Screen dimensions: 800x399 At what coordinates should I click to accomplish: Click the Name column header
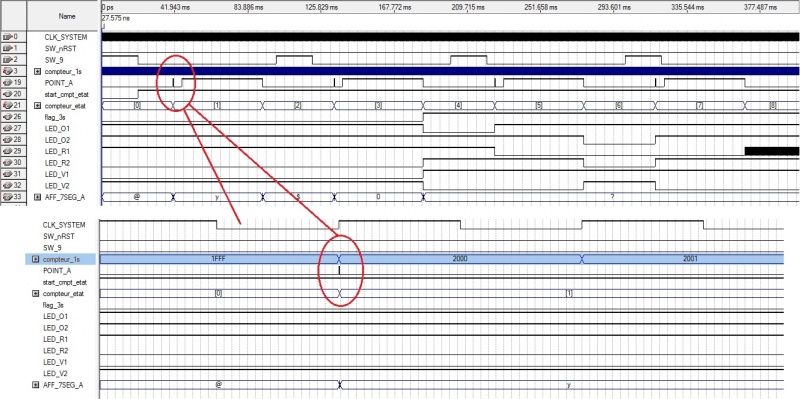click(x=63, y=16)
